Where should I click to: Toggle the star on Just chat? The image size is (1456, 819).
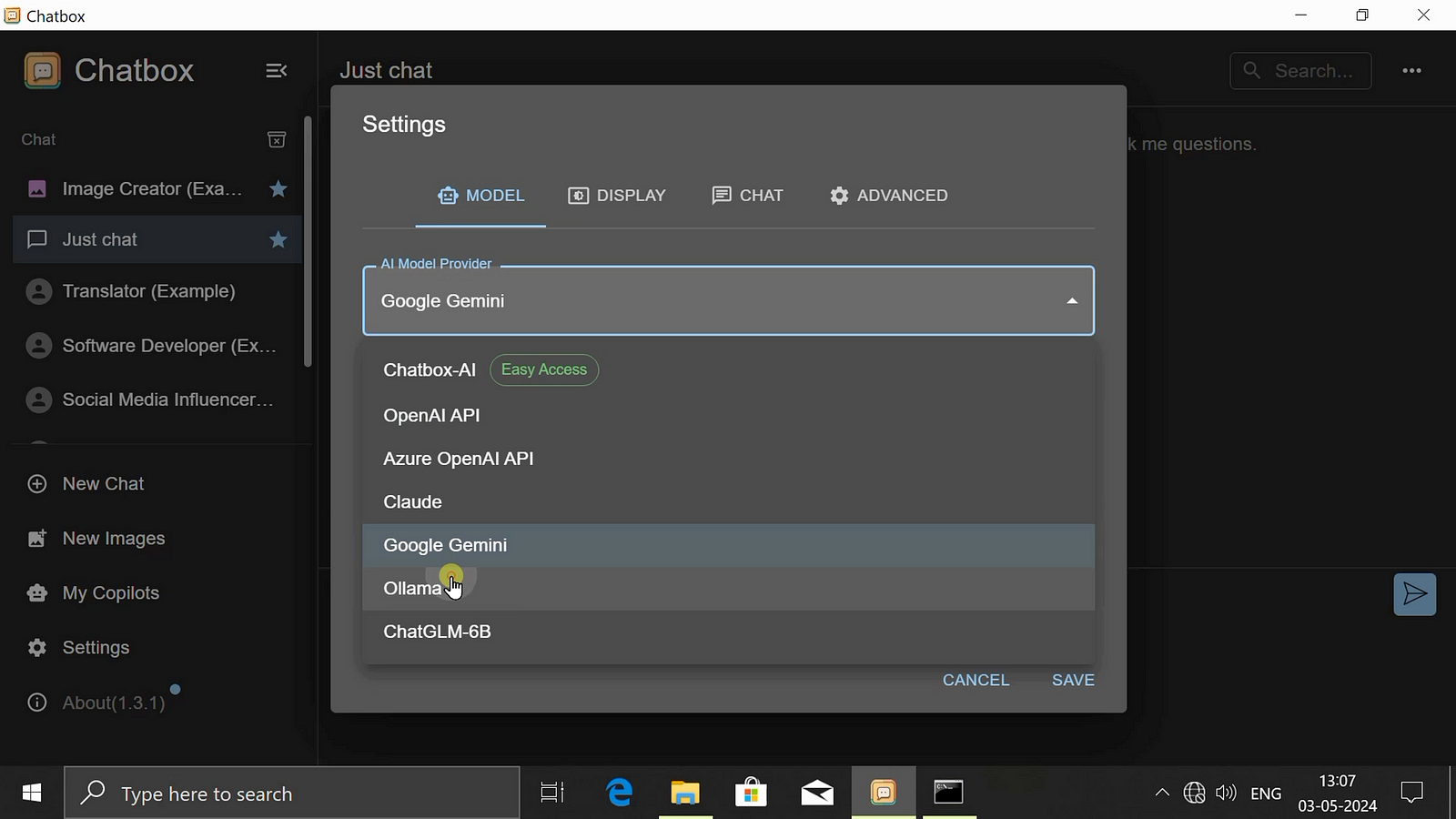278,239
